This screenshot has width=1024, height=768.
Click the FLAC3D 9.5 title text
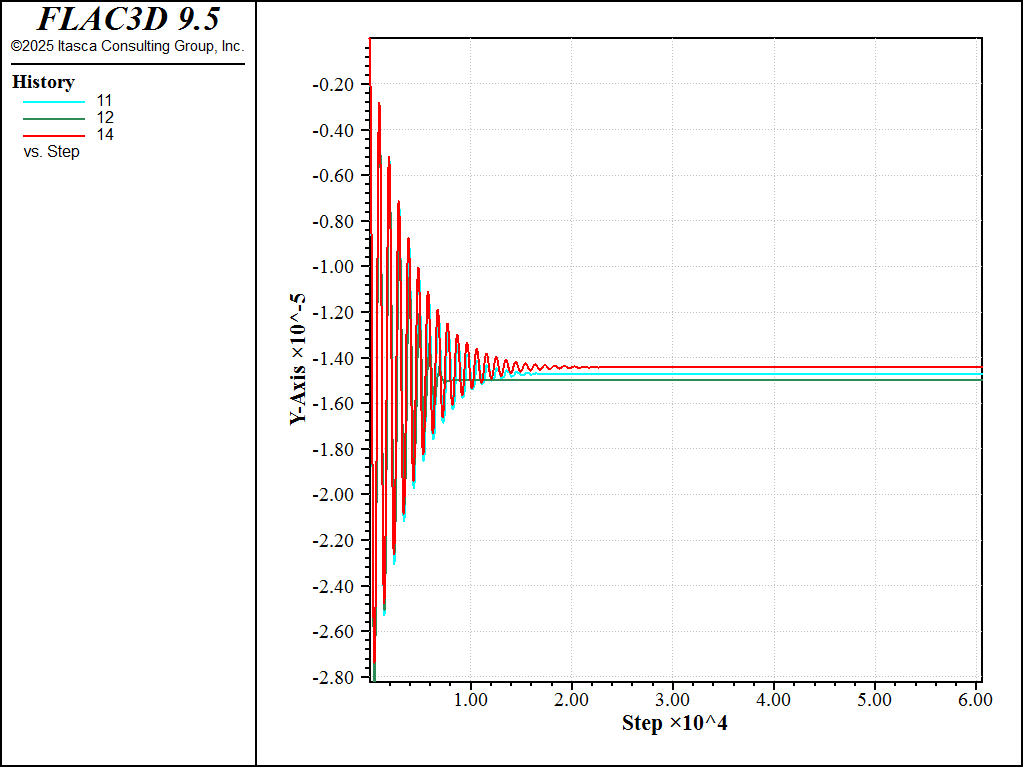click(128, 19)
